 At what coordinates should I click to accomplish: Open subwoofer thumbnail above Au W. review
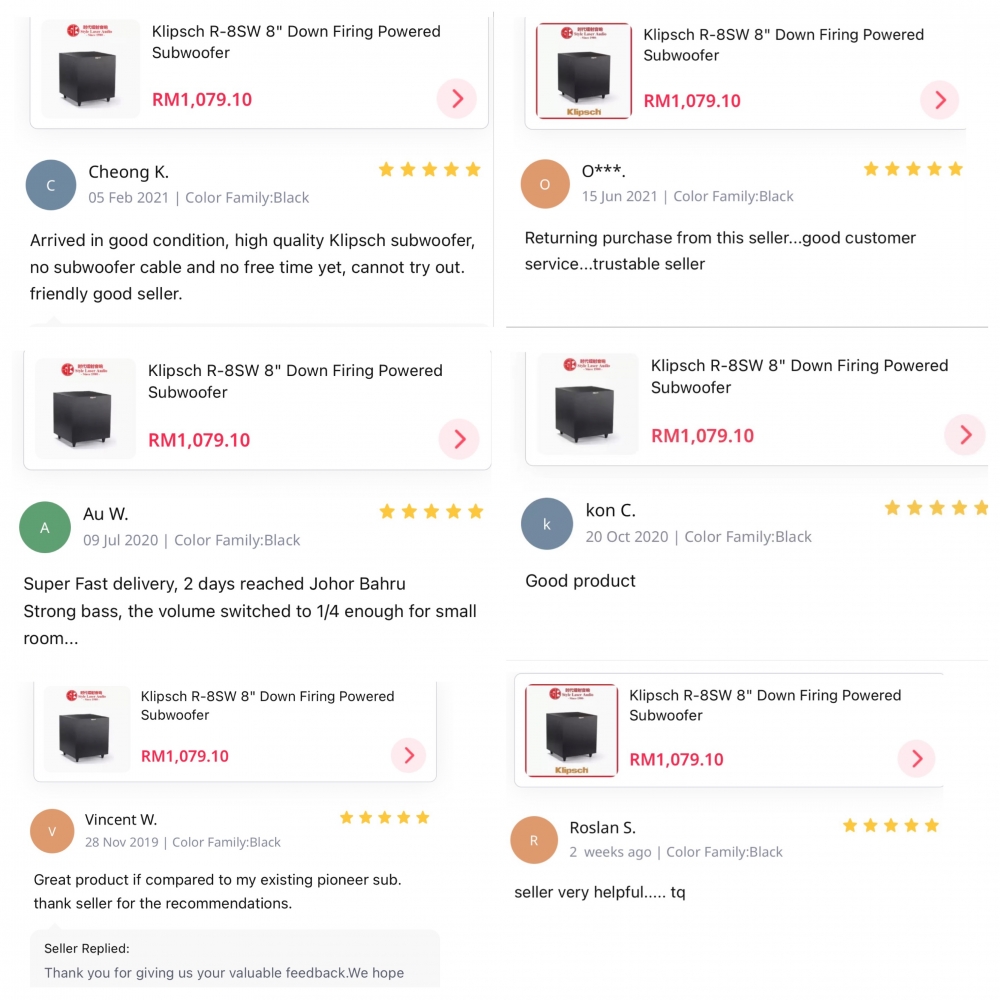(x=85, y=409)
